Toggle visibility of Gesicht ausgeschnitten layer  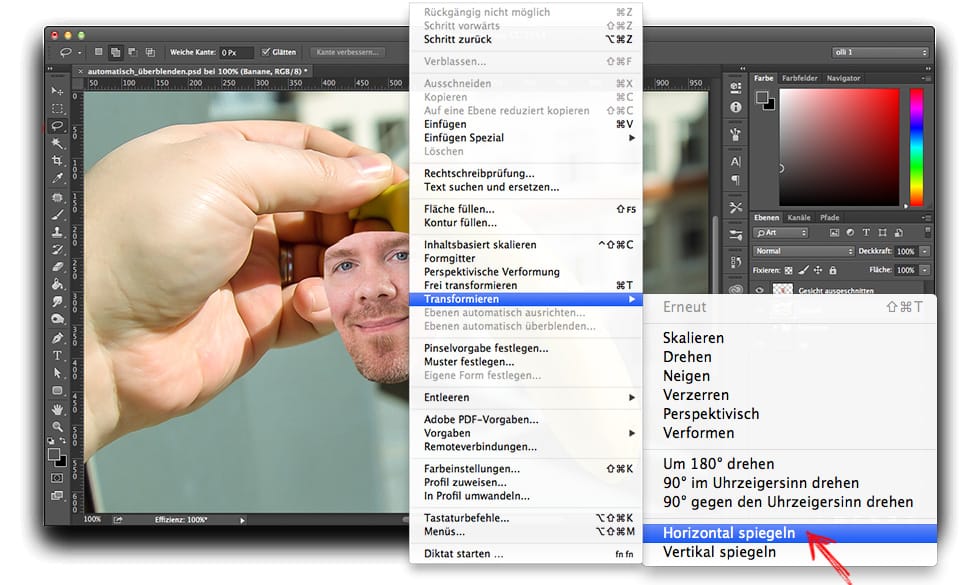point(759,291)
